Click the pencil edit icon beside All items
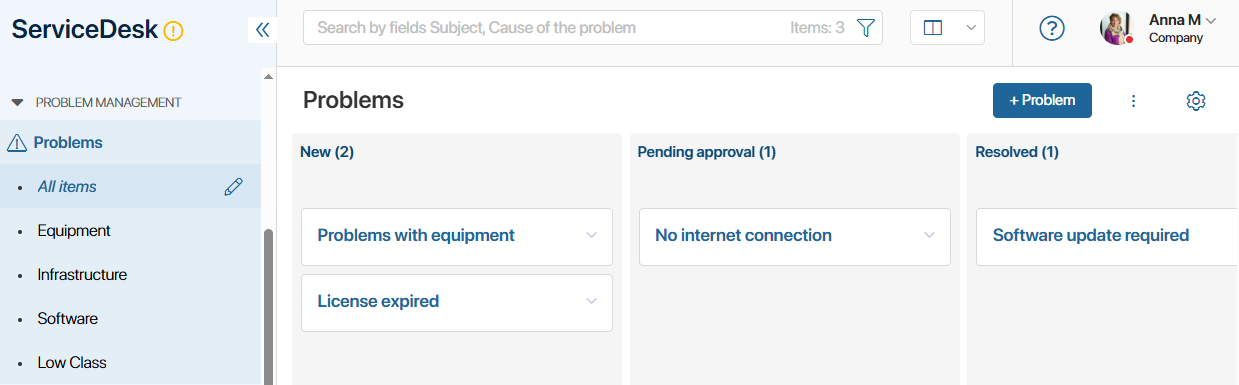1239x385 pixels. [233, 186]
